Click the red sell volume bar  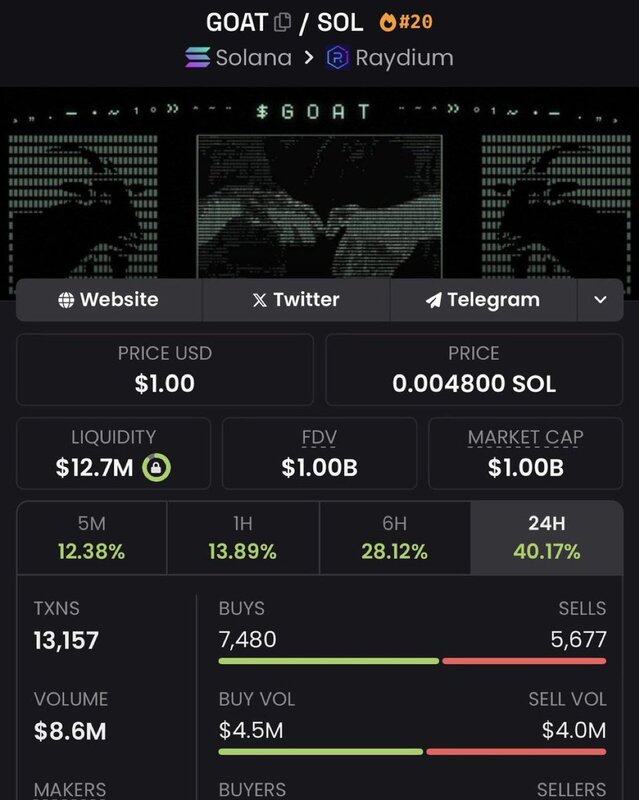(x=516, y=752)
